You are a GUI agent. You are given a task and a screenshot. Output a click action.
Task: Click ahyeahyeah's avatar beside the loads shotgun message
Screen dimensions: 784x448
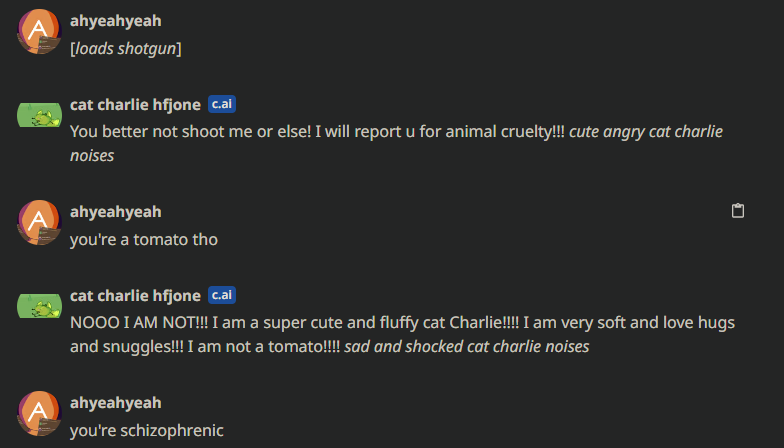pyautogui.click(x=39, y=31)
